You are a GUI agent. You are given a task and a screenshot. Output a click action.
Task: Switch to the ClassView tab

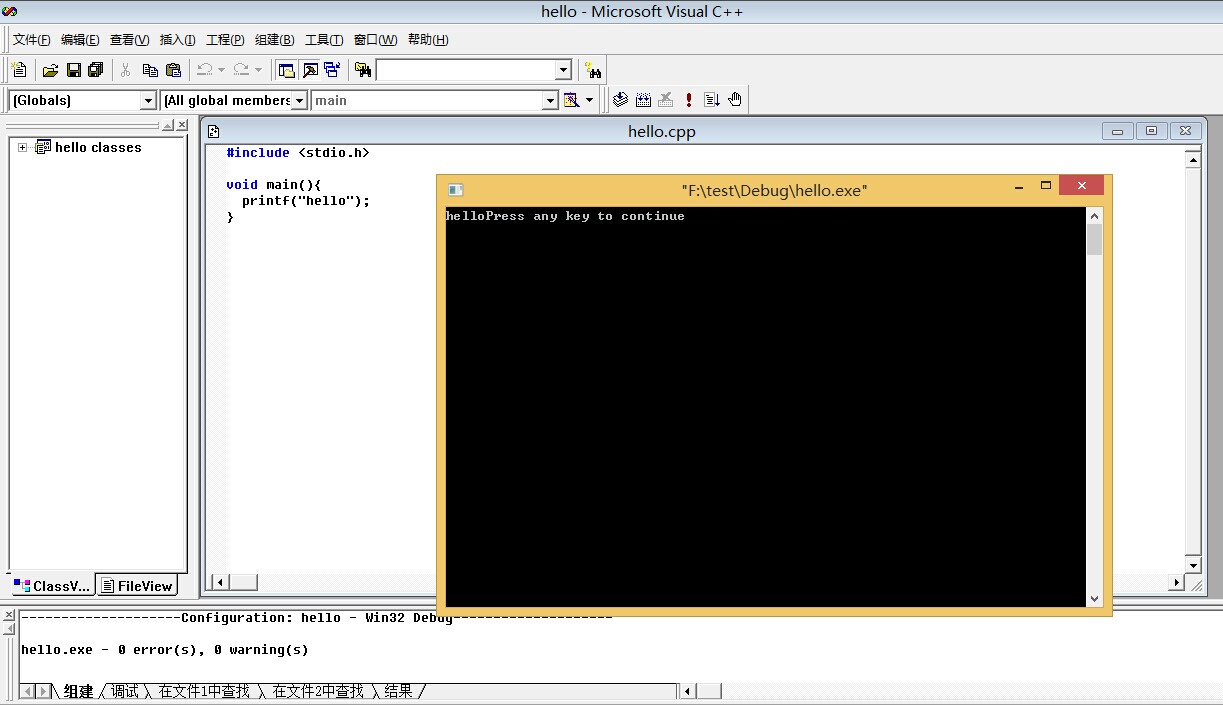click(52, 586)
